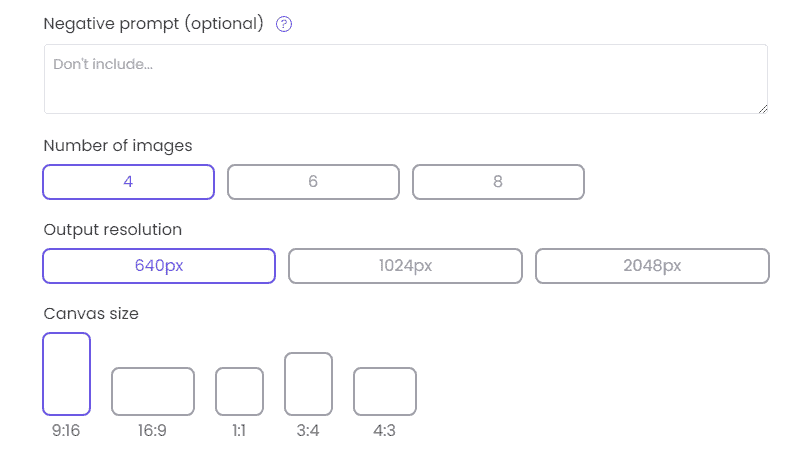Select the 3:4 canvas shape

[308, 384]
